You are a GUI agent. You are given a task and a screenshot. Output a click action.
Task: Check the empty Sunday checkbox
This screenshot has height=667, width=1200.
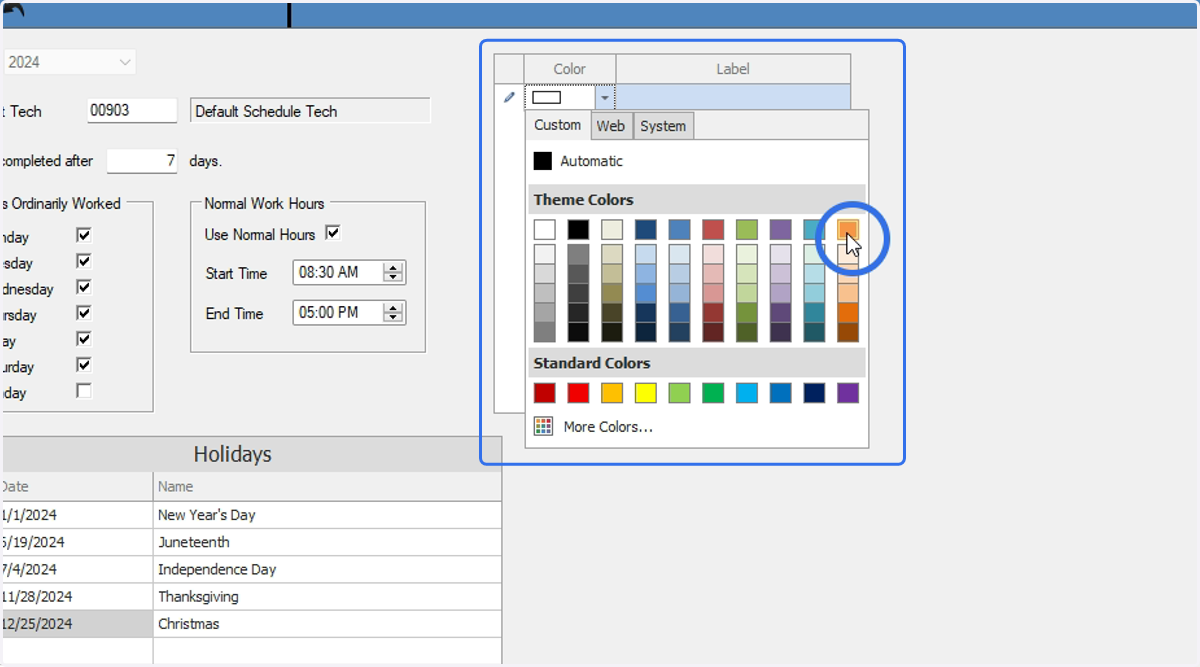(x=84, y=391)
